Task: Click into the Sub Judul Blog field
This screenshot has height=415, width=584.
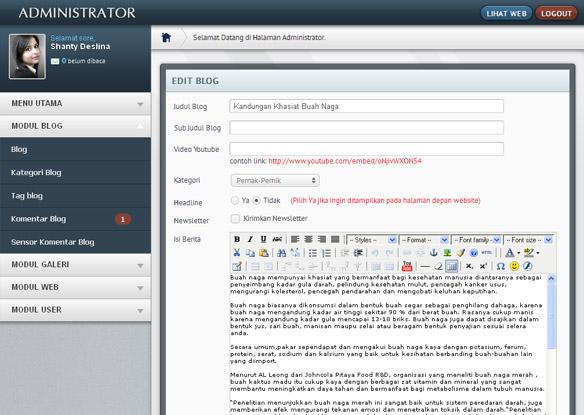Action: [366, 127]
